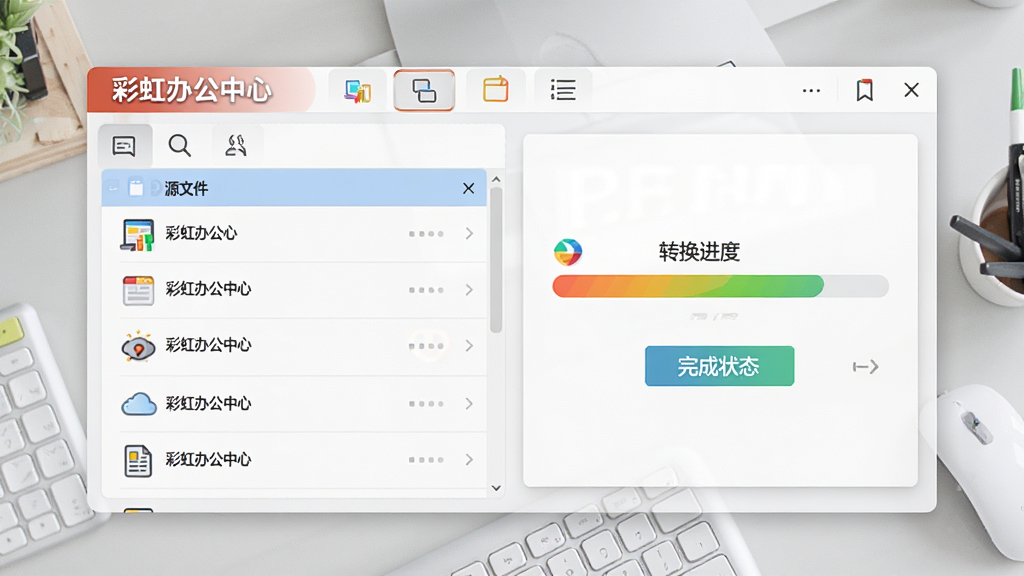
Task: Click the blue cloud icon
Action: (138, 404)
